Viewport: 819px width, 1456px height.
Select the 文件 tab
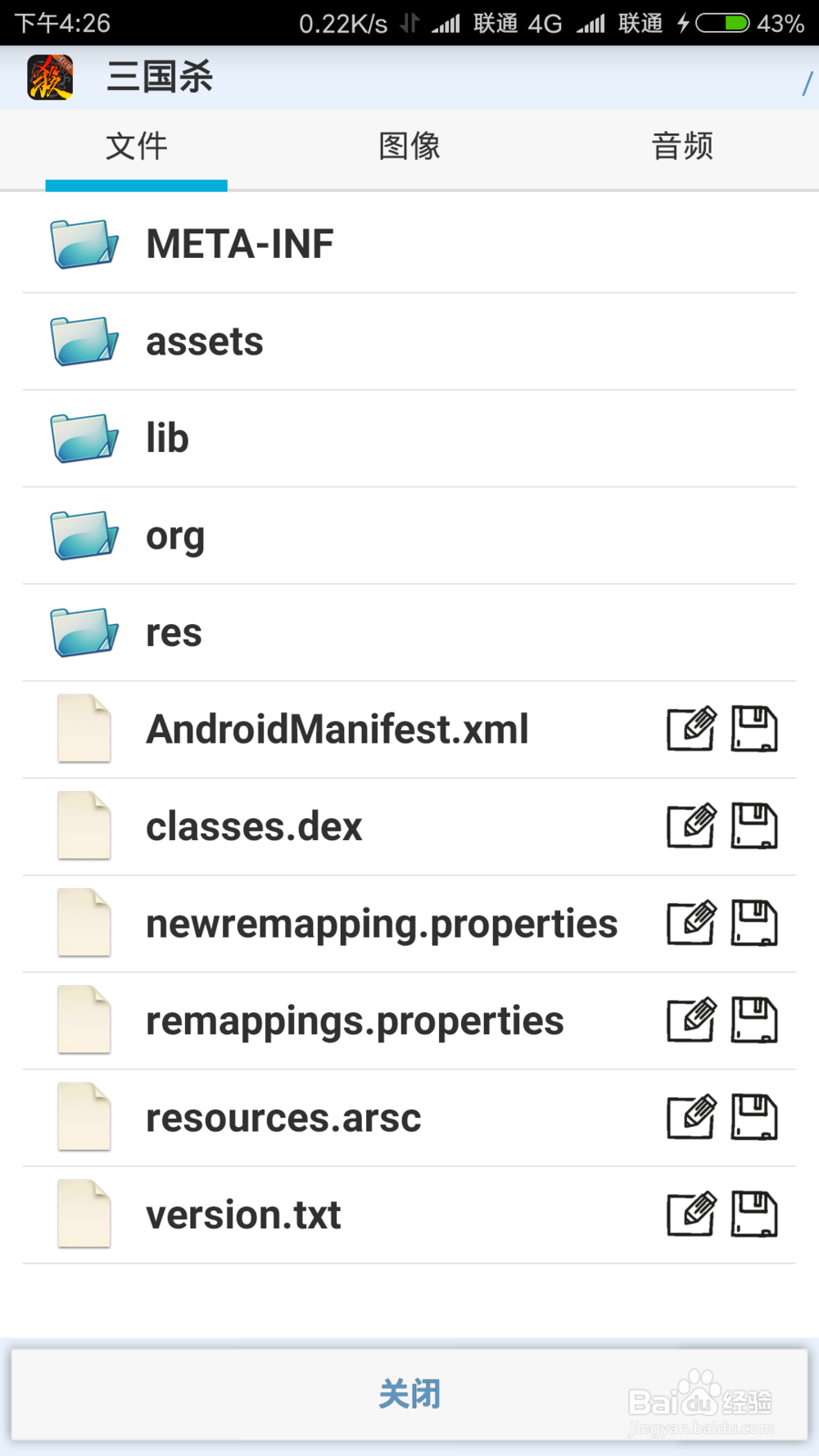coord(136,147)
